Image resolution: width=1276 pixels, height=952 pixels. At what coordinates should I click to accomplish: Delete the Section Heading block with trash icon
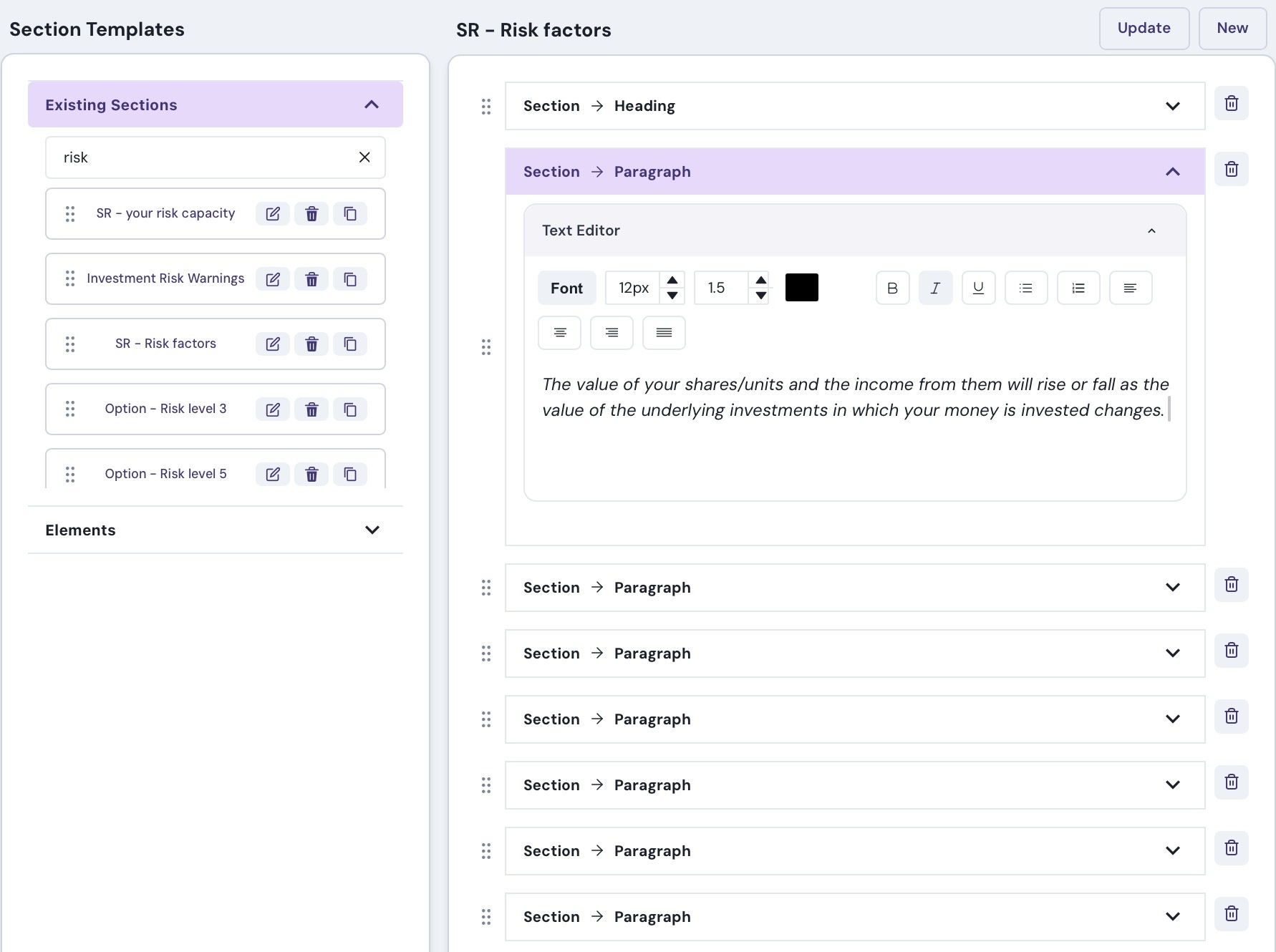[1231, 104]
